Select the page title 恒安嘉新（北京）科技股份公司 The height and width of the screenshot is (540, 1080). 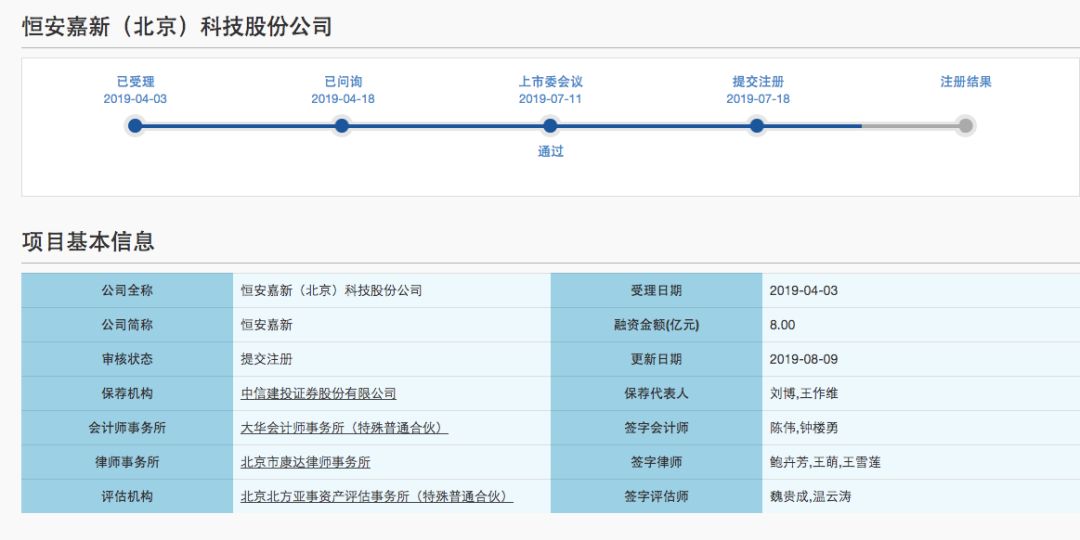177,27
